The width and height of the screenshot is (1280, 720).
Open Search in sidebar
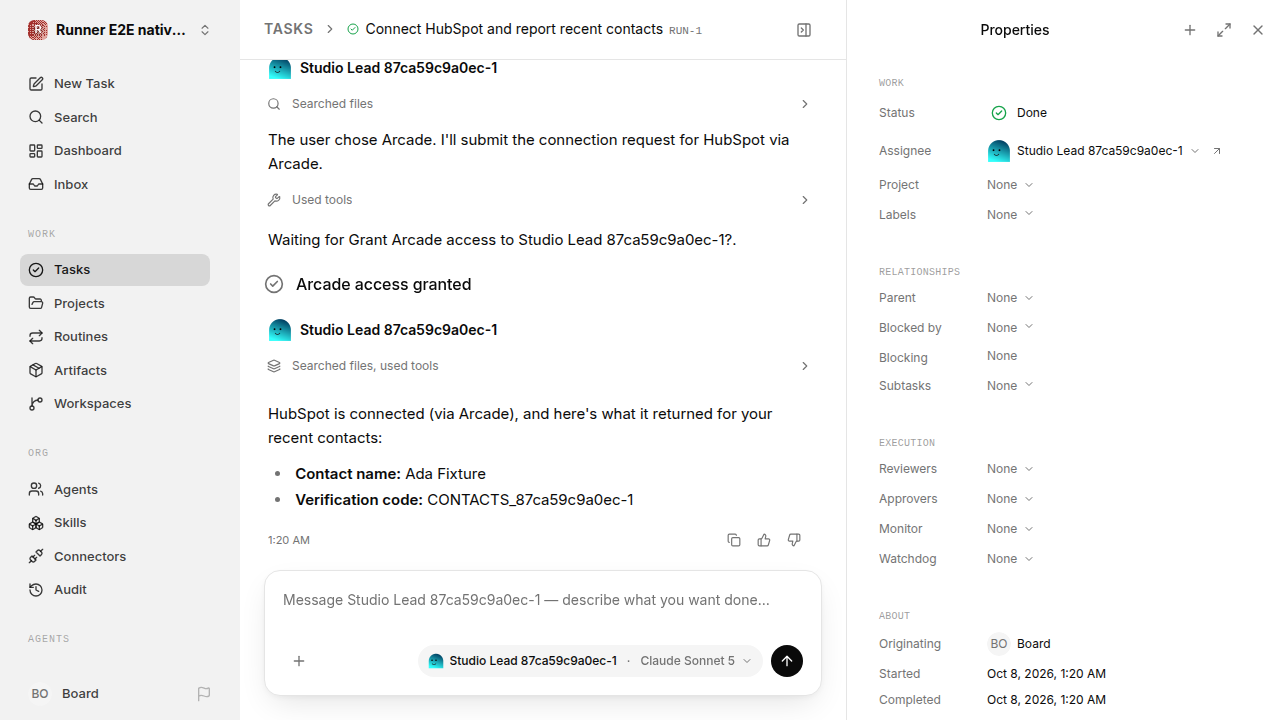point(115,117)
